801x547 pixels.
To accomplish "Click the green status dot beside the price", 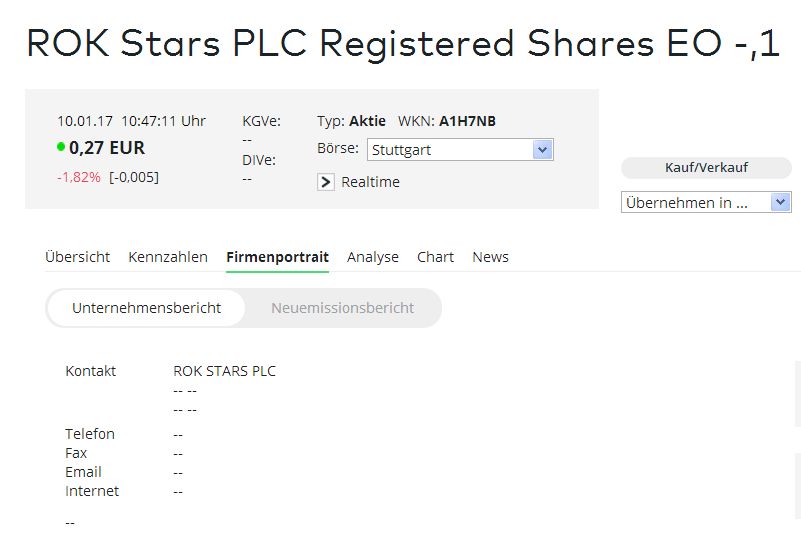I will (x=61, y=148).
